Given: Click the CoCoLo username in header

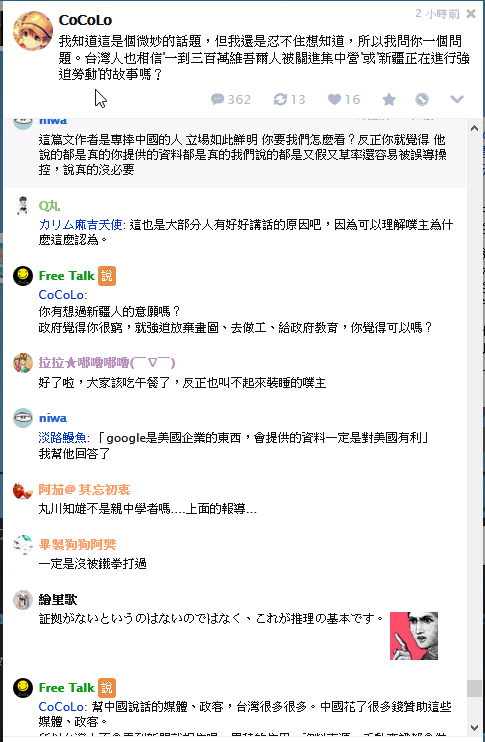Looking at the screenshot, I should 85,20.
